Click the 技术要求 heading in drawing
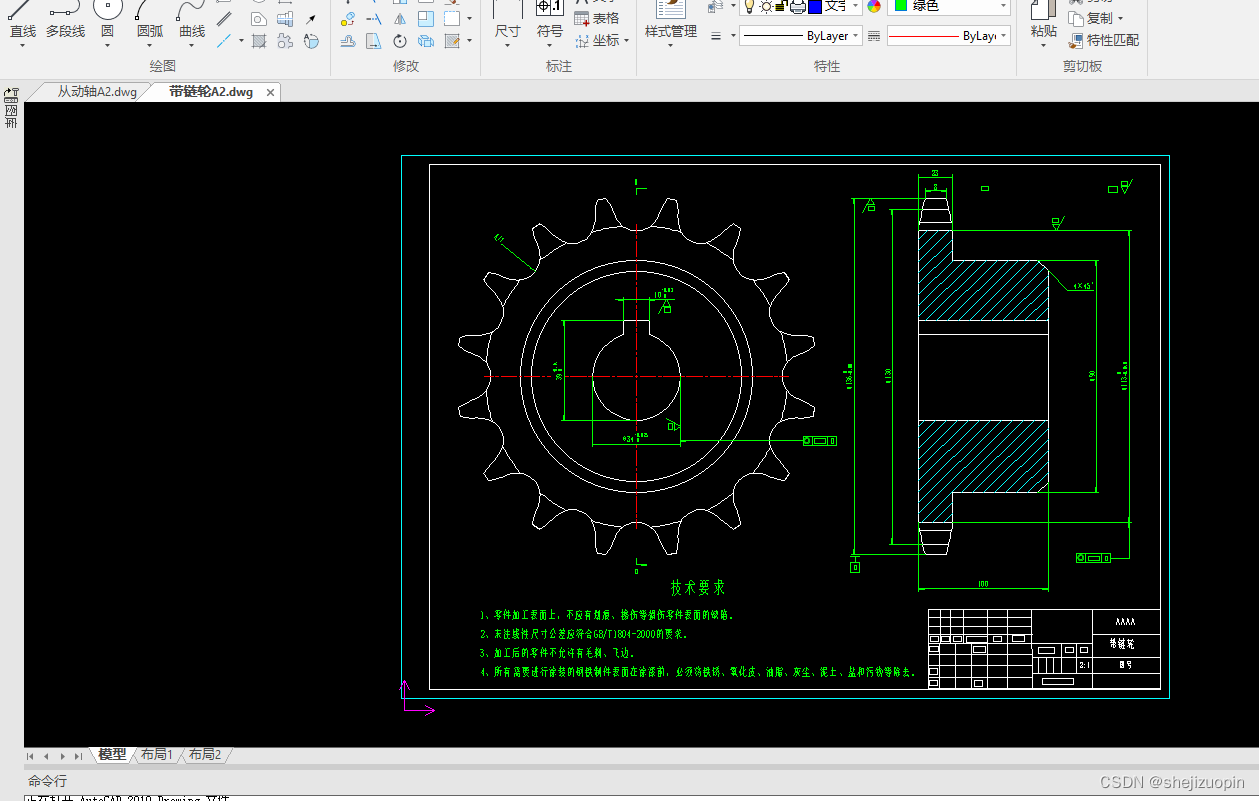The width and height of the screenshot is (1259, 801). [698, 588]
